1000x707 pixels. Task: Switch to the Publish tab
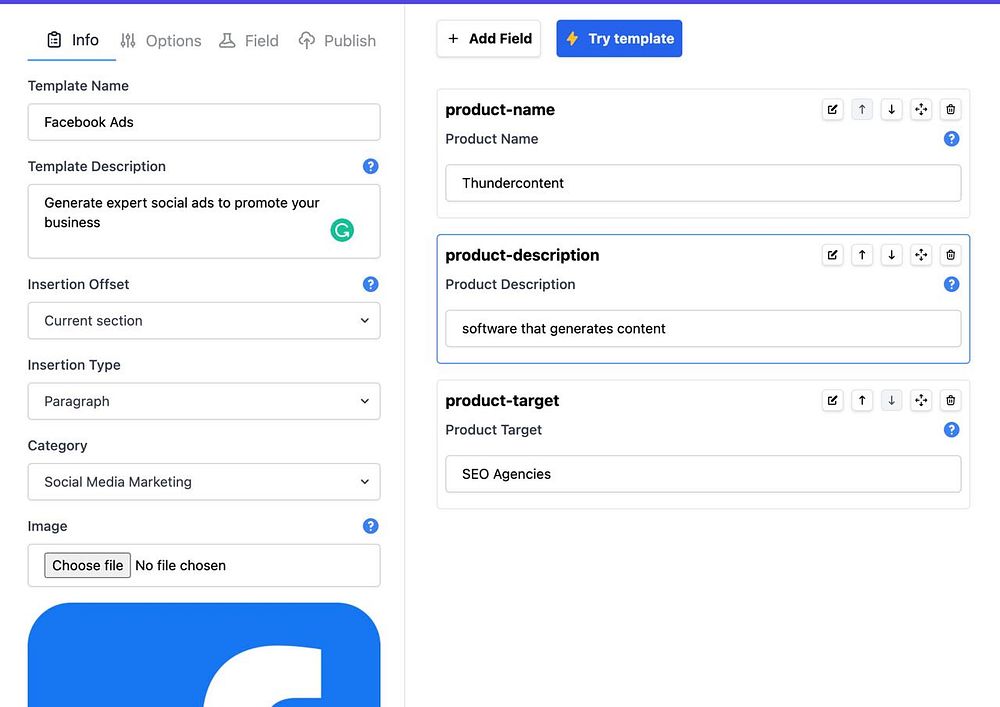pos(337,41)
